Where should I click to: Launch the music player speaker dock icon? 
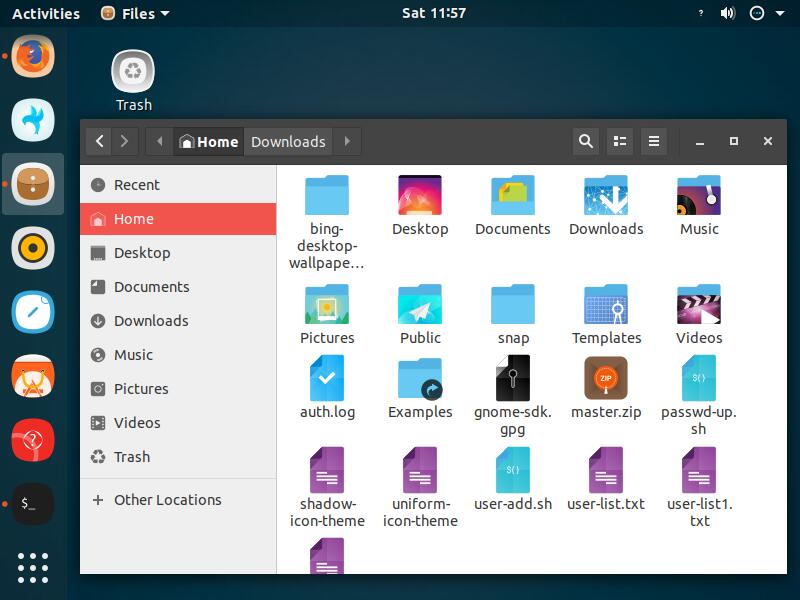[x=33, y=248]
